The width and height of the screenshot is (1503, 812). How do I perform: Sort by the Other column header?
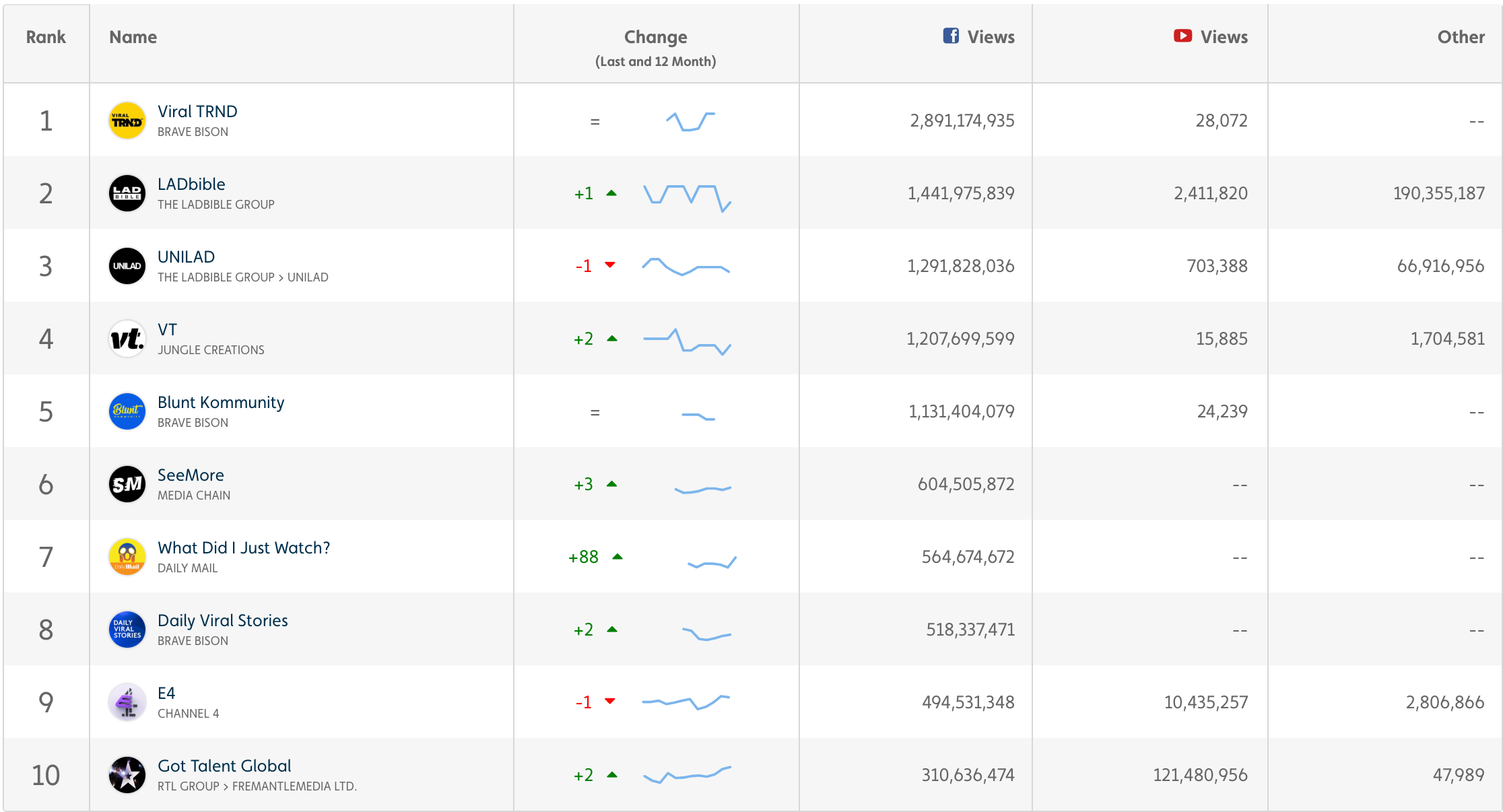coord(1461,37)
